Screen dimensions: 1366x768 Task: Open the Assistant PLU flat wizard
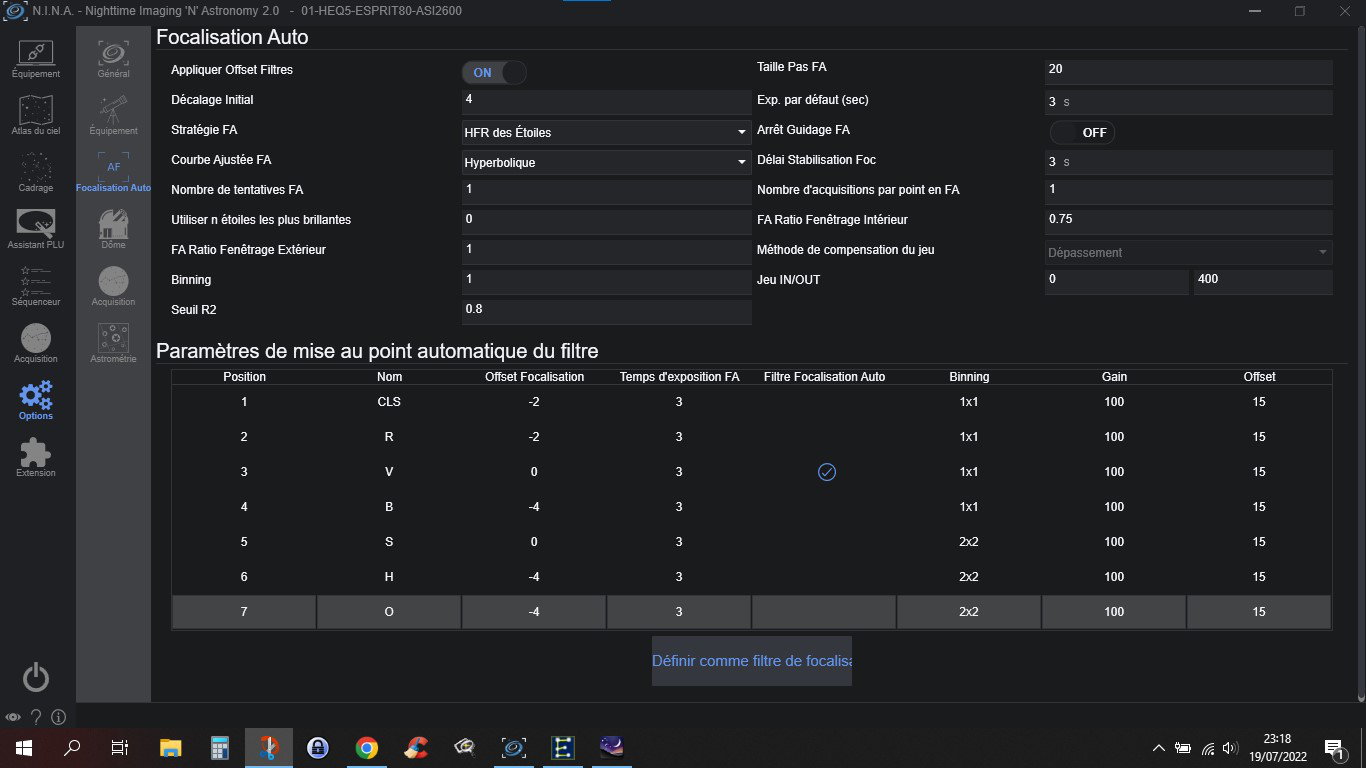pos(36,229)
